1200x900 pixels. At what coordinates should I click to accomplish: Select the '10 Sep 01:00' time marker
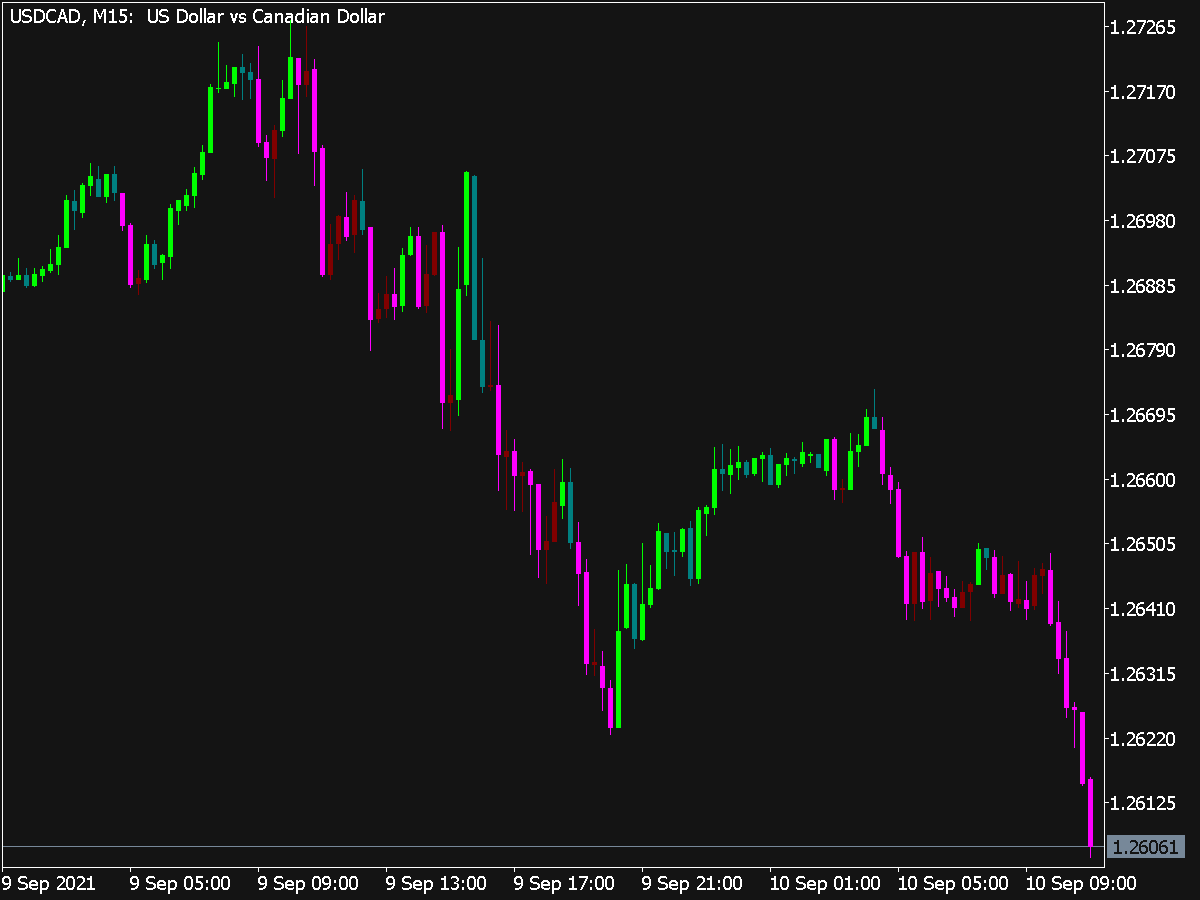tap(825, 884)
